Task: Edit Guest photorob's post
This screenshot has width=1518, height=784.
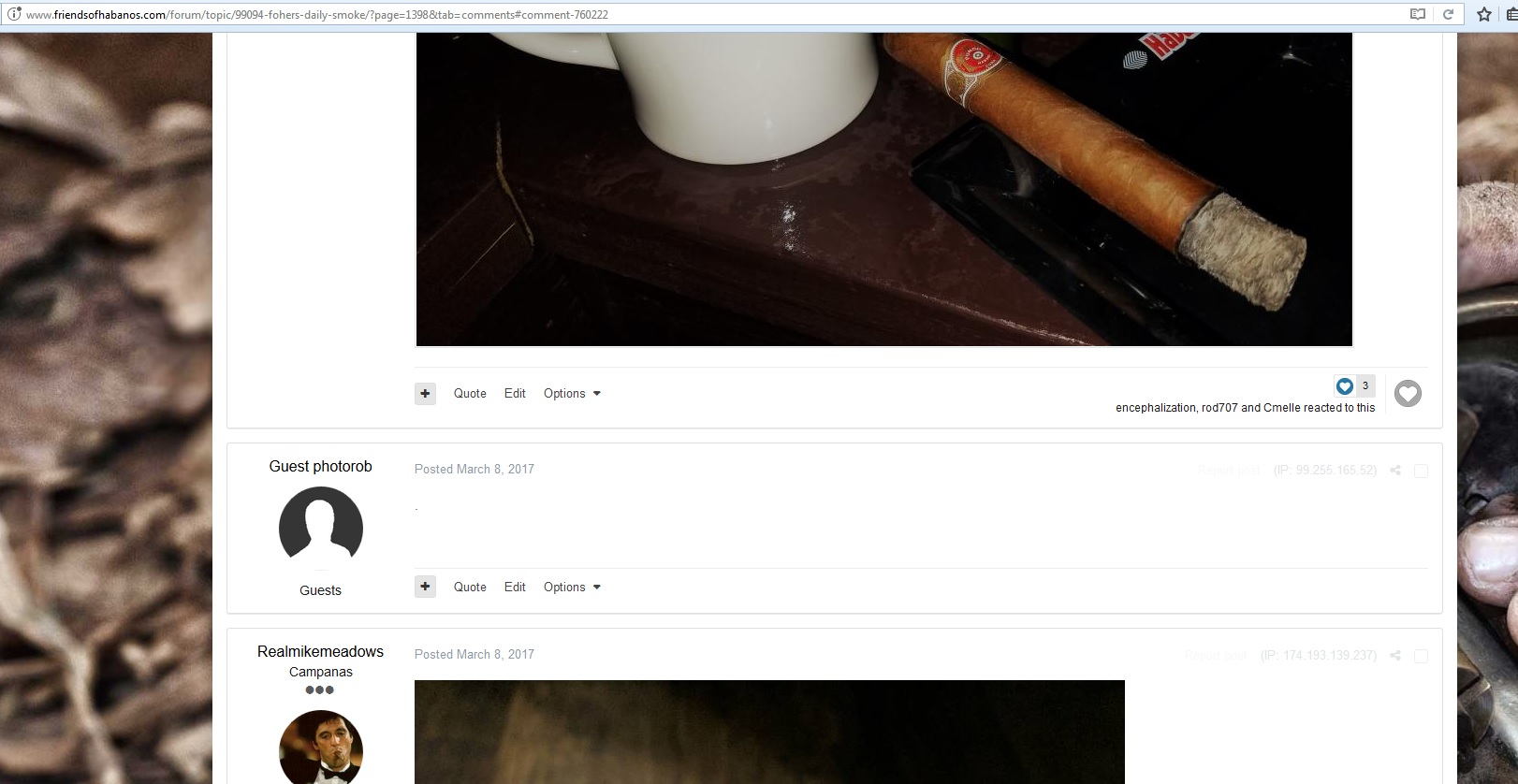Action: (x=515, y=588)
